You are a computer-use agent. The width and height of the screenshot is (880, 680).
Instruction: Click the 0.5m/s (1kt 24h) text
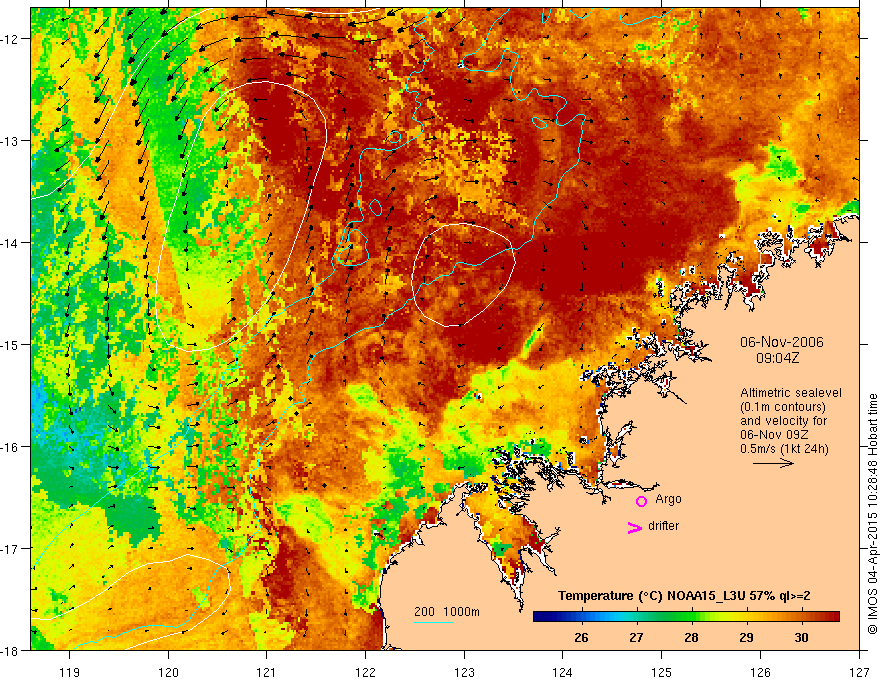tap(784, 449)
